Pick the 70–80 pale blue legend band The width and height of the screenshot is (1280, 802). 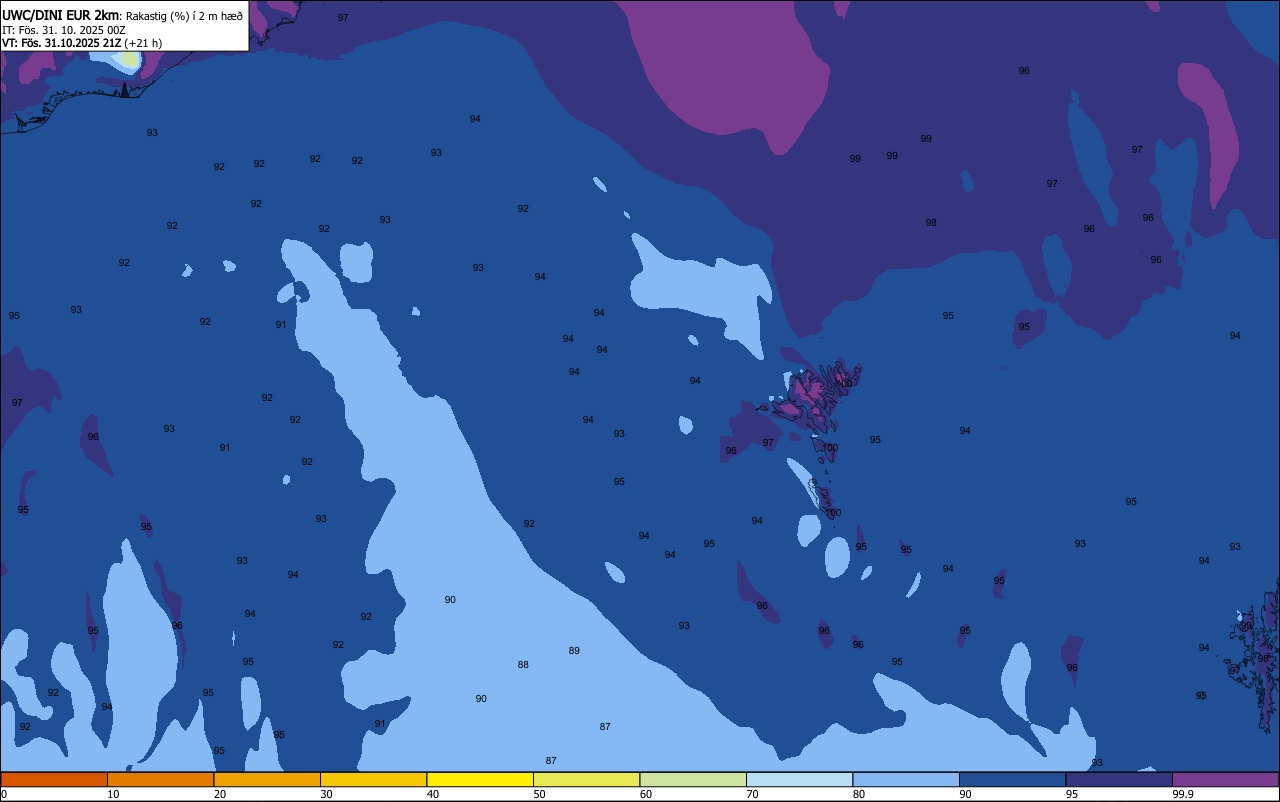799,779
